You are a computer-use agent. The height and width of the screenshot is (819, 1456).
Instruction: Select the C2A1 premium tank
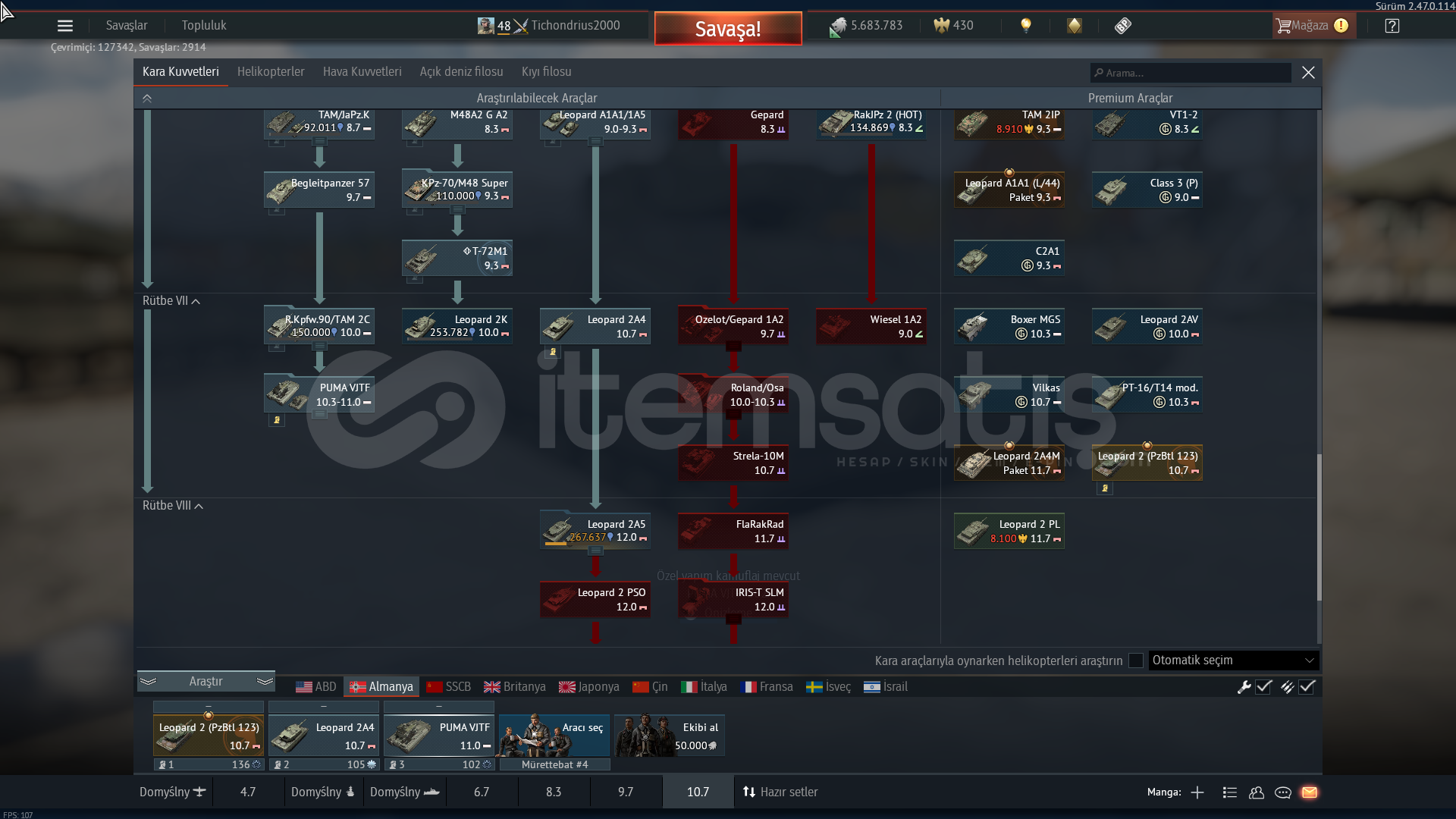pyautogui.click(x=1009, y=259)
